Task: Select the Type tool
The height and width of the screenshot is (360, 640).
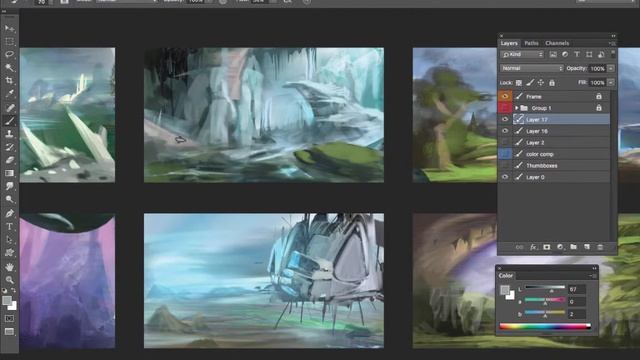Action: 9,226
